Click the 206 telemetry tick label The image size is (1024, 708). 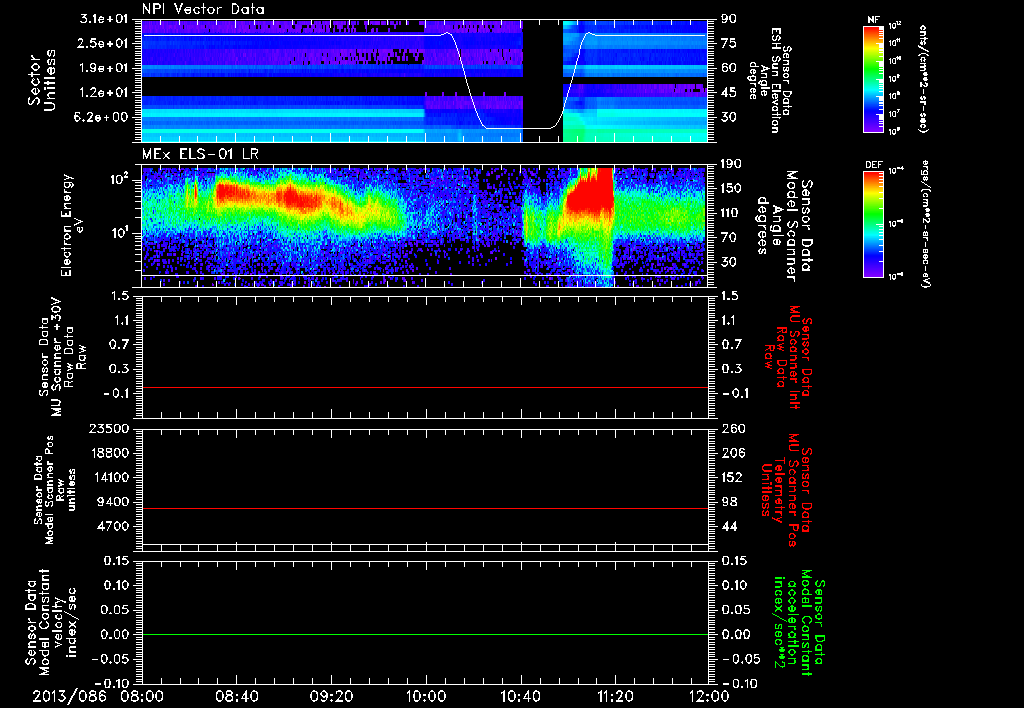click(x=731, y=453)
